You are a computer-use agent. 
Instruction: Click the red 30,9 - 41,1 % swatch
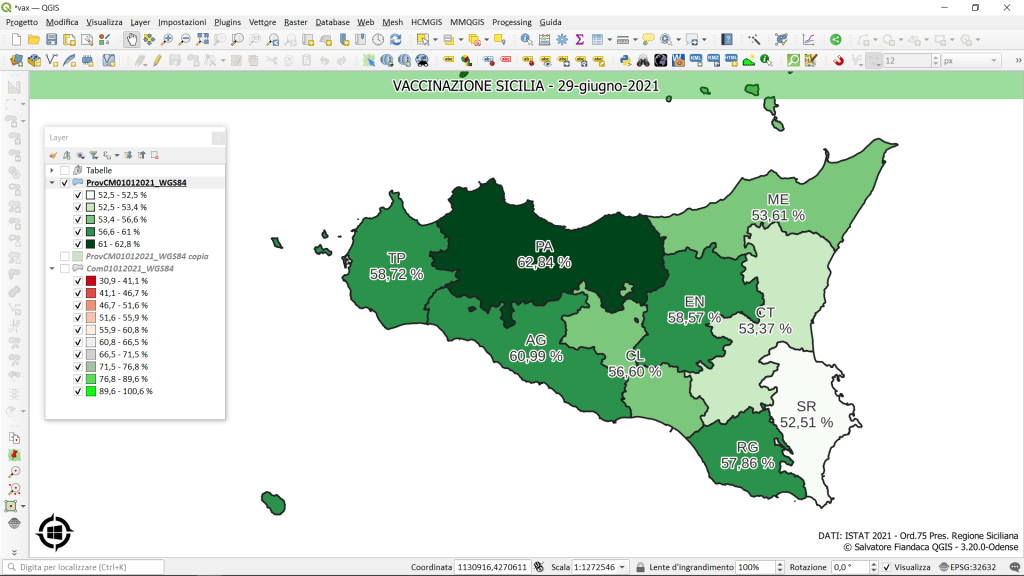[x=90, y=281]
